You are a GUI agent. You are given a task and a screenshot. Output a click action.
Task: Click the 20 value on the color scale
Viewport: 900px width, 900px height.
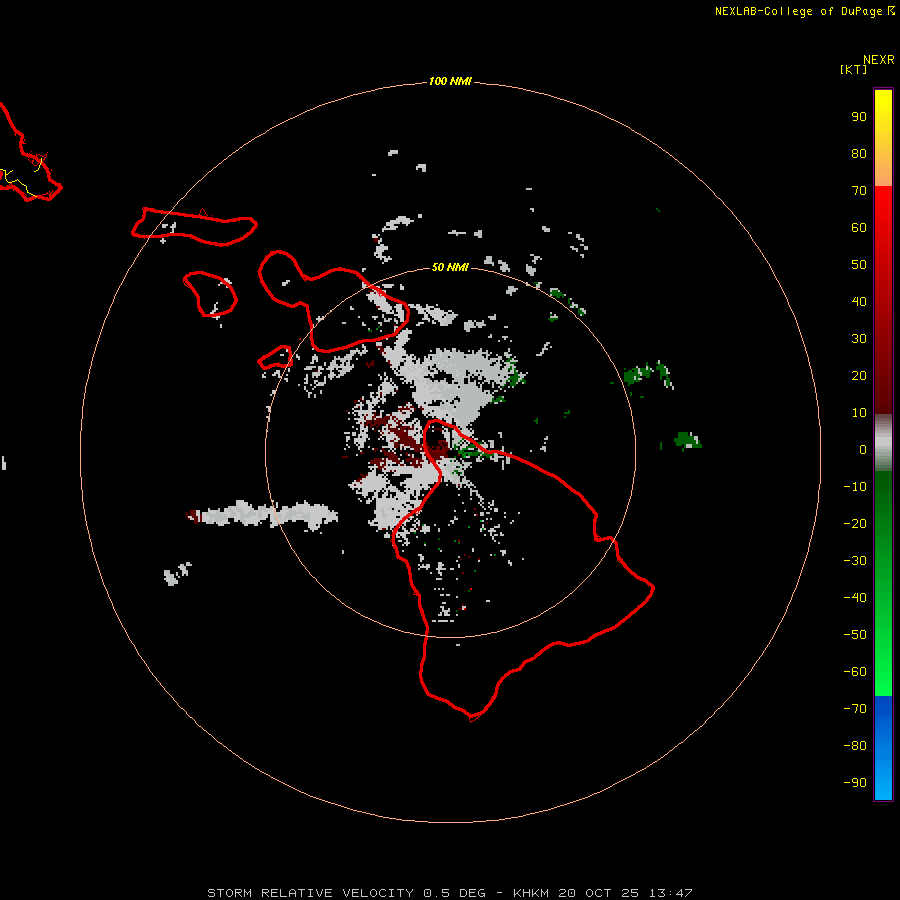tap(859, 375)
